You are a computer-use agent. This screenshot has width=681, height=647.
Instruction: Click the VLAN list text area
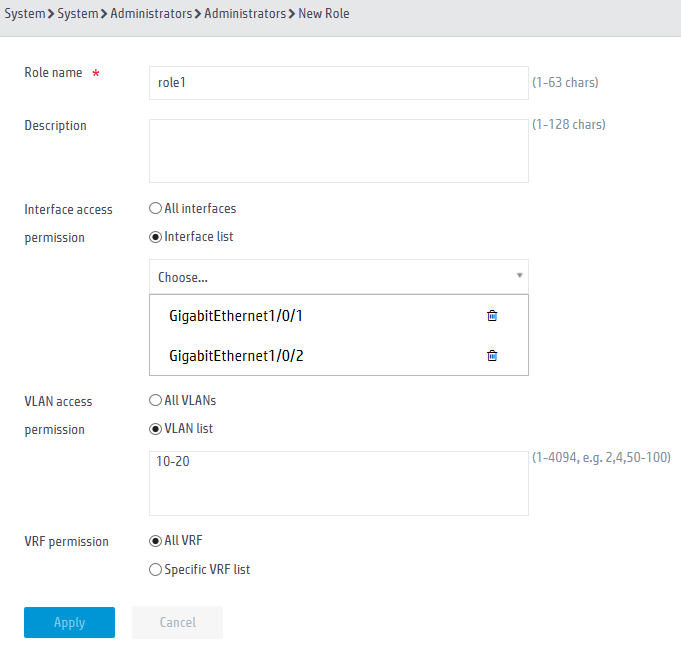click(x=339, y=483)
